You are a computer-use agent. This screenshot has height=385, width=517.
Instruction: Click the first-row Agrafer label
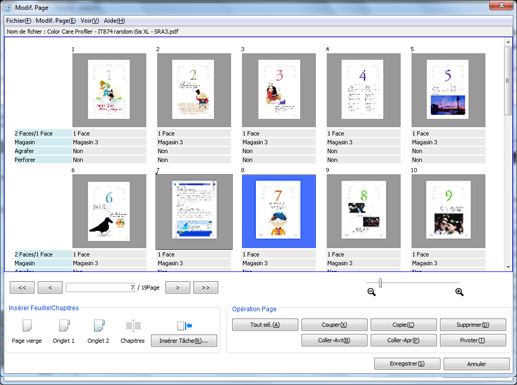coord(43,151)
